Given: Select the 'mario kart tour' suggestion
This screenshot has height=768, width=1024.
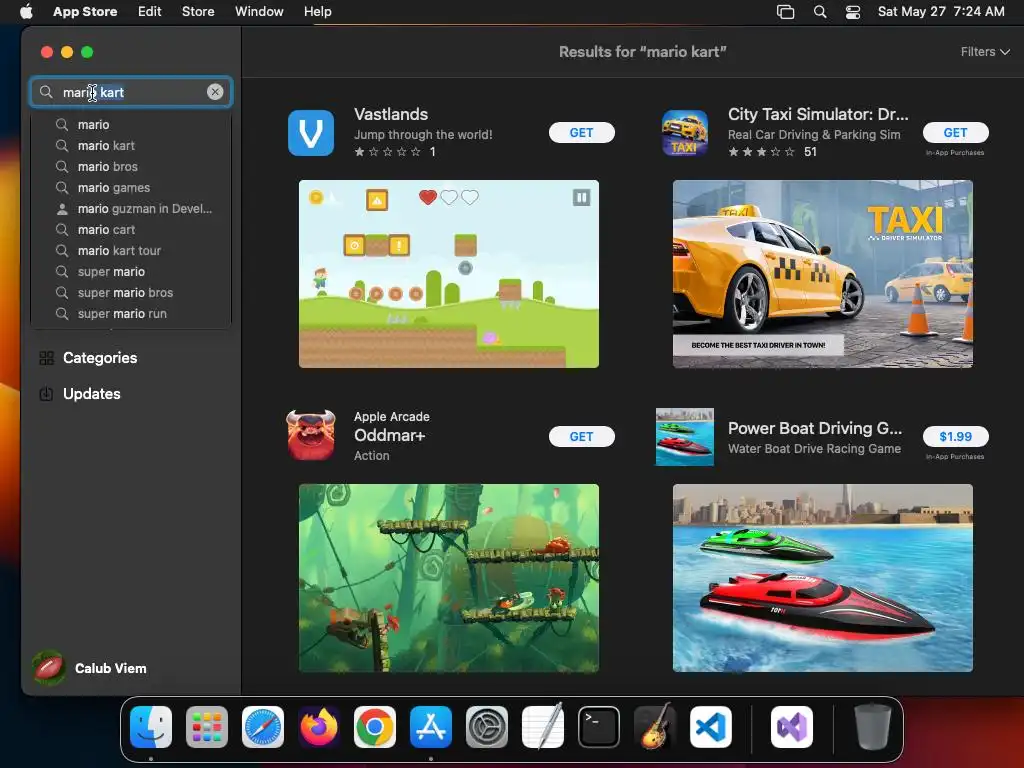Looking at the screenshot, I should (x=131, y=251).
